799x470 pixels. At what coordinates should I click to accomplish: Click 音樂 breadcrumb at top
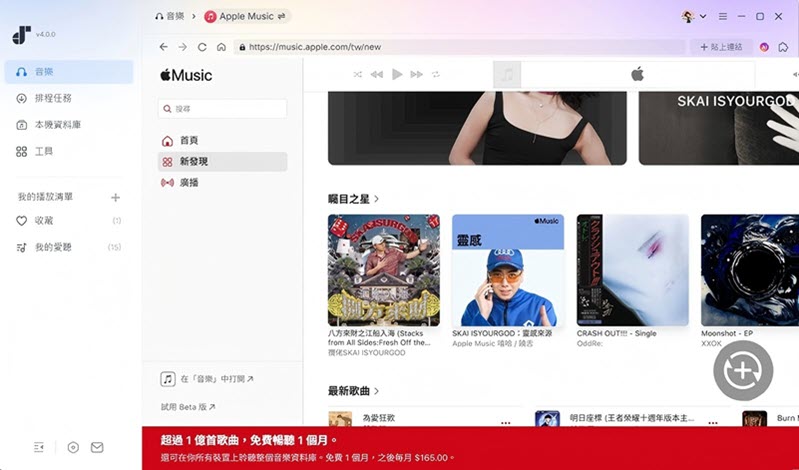click(x=170, y=16)
